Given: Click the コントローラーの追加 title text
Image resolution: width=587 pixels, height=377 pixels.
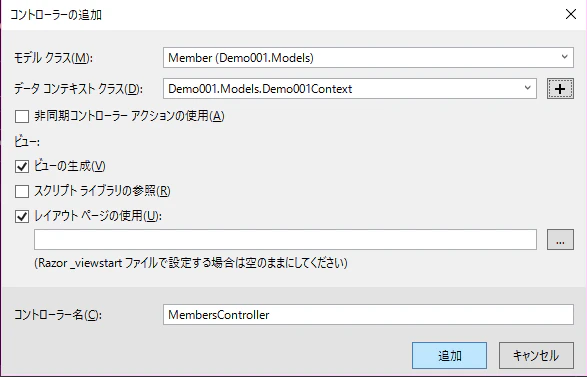Looking at the screenshot, I should [x=55, y=15].
